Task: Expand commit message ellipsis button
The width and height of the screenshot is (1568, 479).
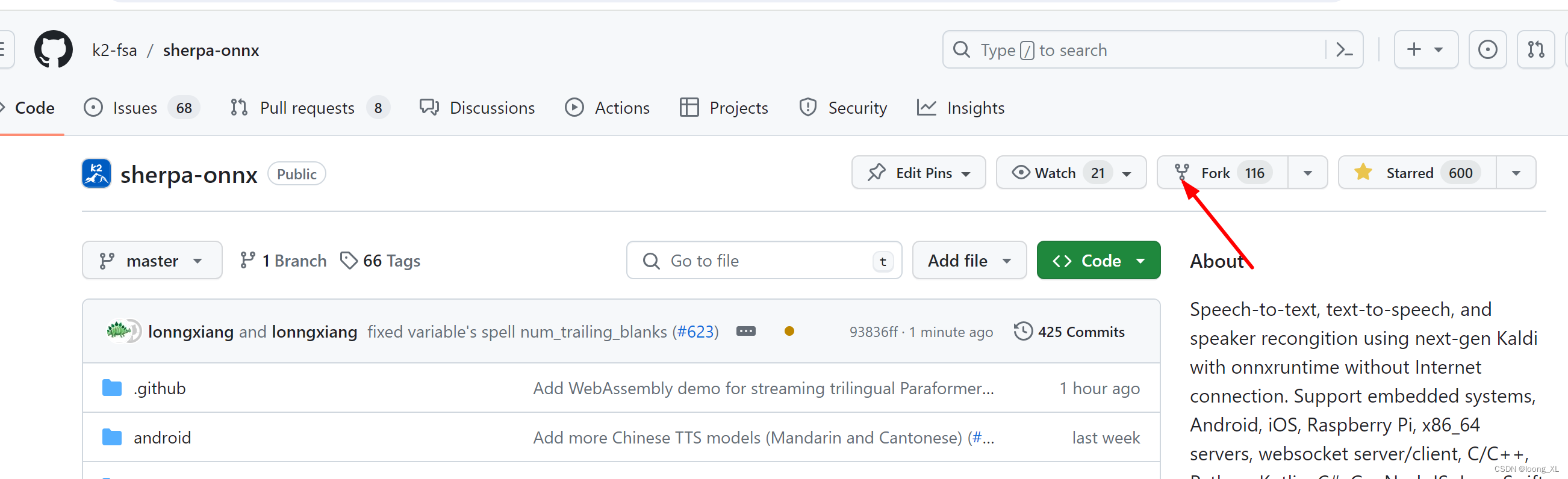Action: [x=745, y=332]
